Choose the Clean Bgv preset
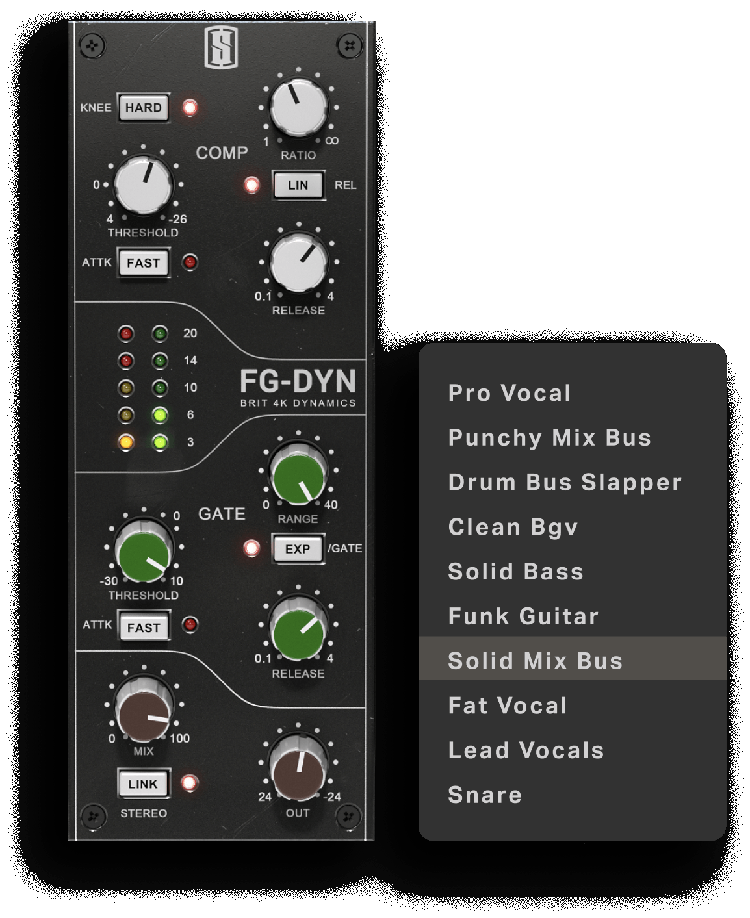Screen dimensions: 750x918 (573, 527)
